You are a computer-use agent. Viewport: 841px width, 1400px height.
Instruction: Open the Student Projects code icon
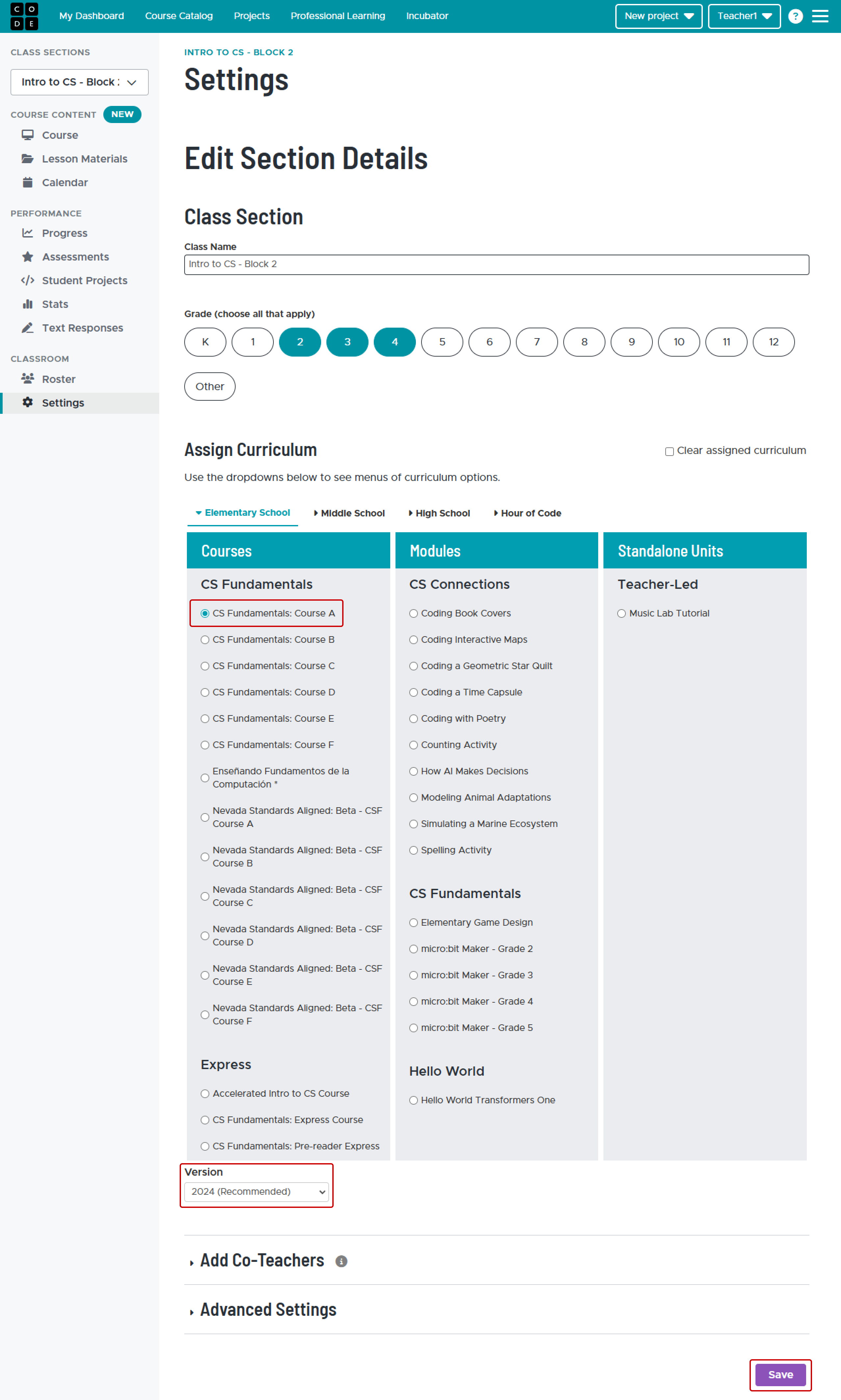(27, 281)
